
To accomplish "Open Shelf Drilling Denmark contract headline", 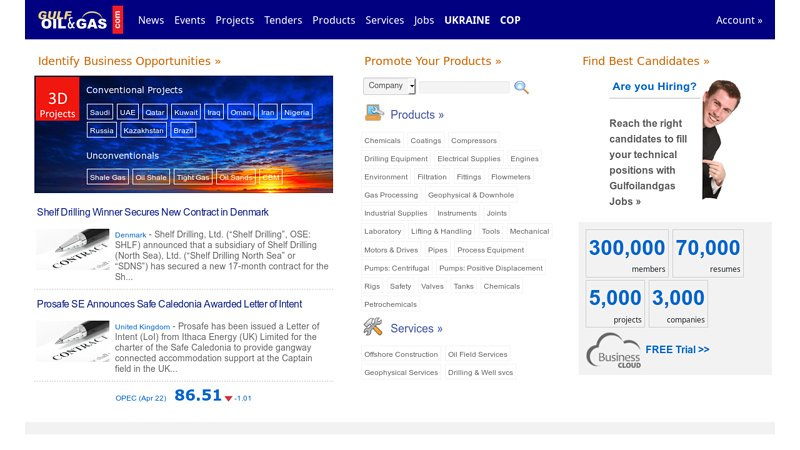I will 153,212.
